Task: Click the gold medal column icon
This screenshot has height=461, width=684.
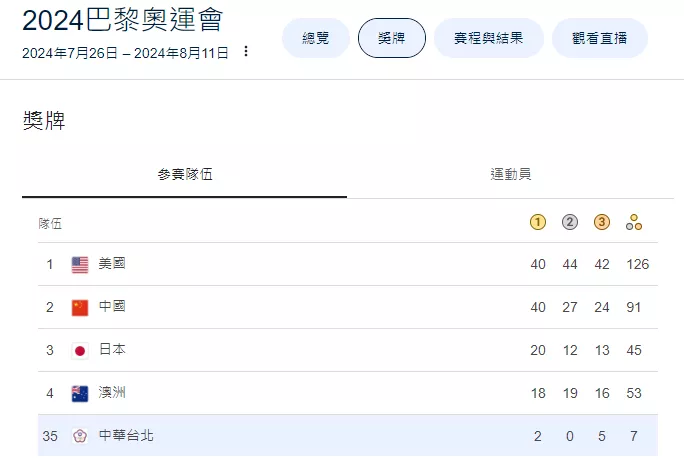Action: coord(538,223)
